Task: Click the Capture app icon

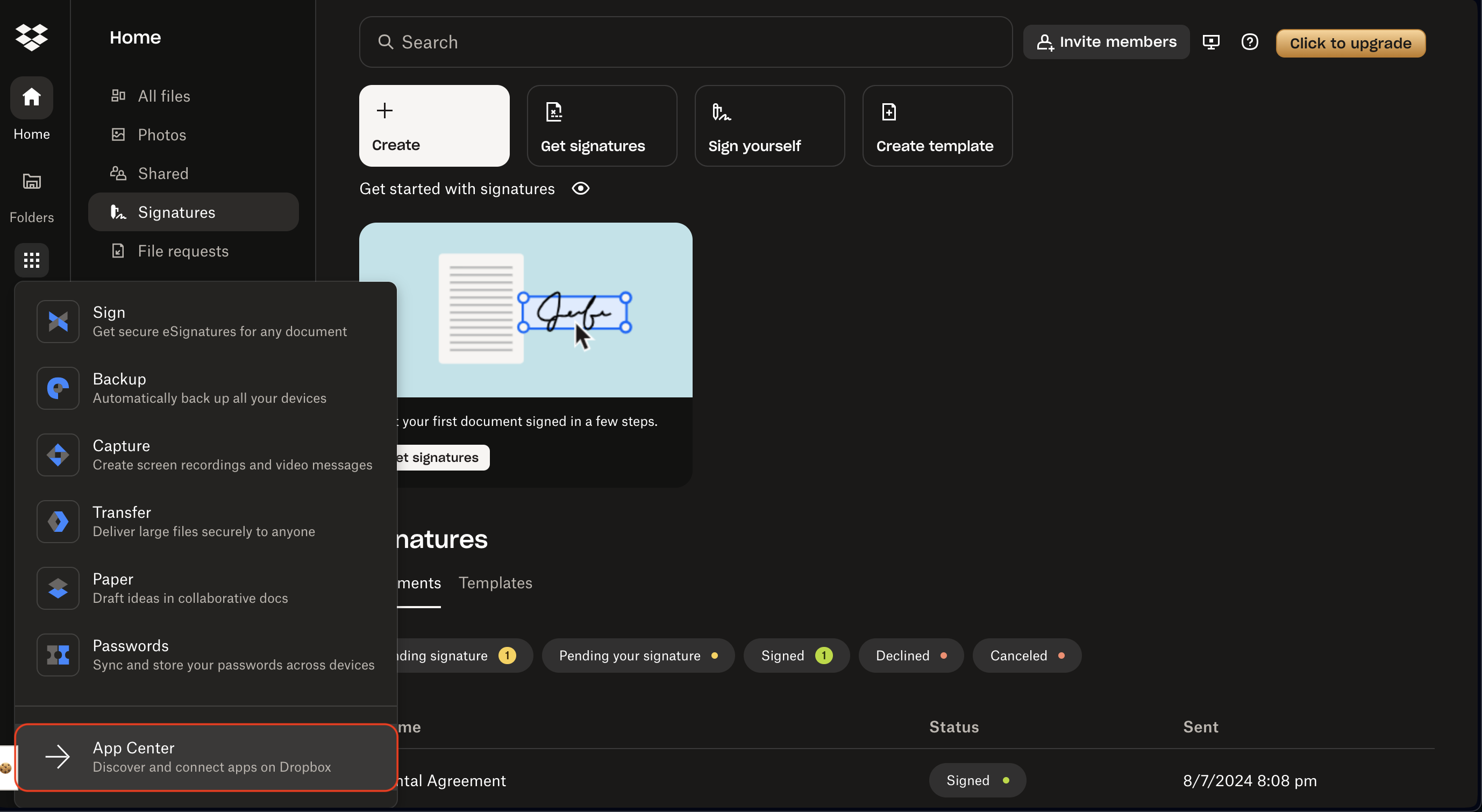Action: point(58,454)
